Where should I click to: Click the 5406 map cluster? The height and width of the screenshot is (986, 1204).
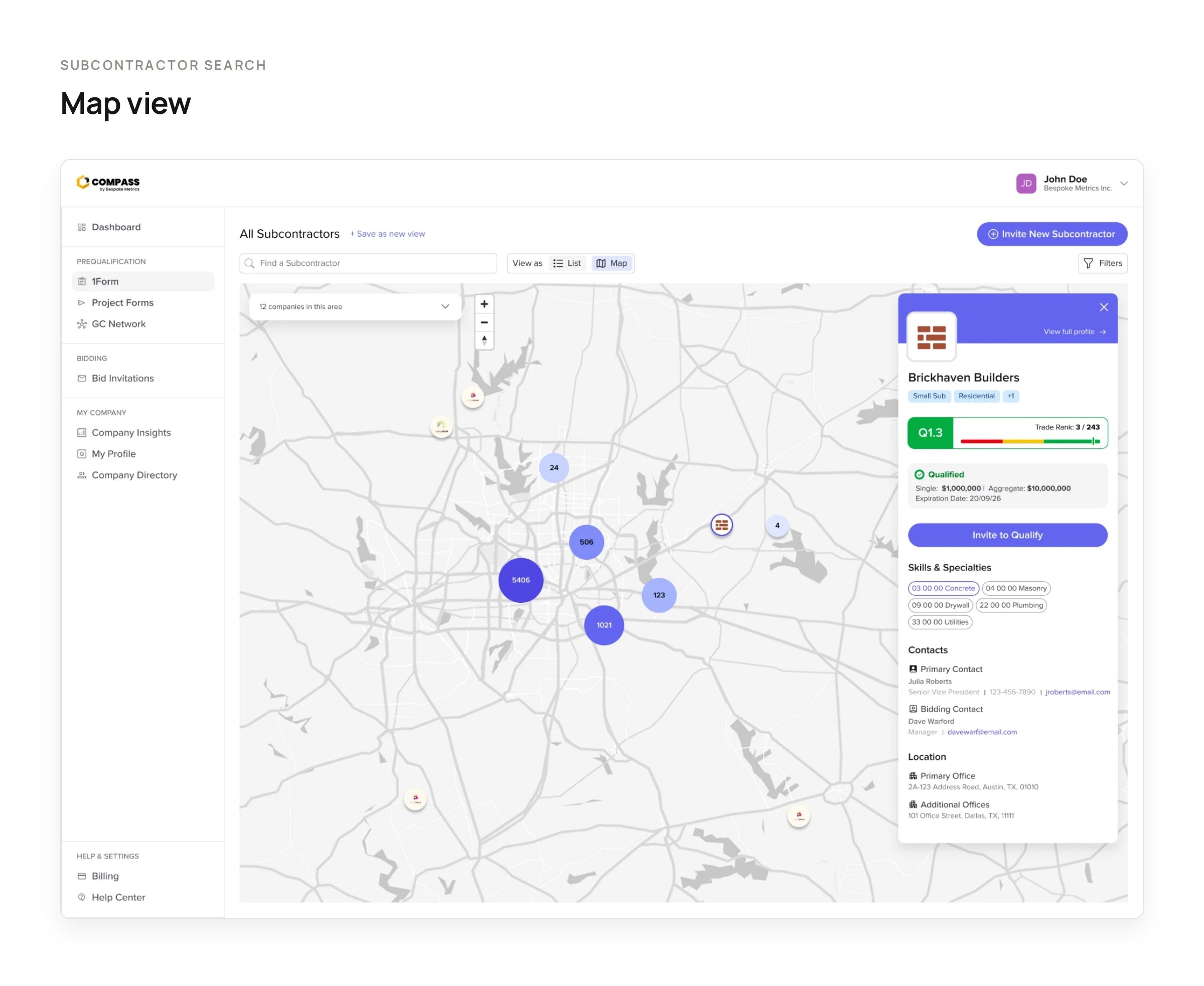[520, 580]
